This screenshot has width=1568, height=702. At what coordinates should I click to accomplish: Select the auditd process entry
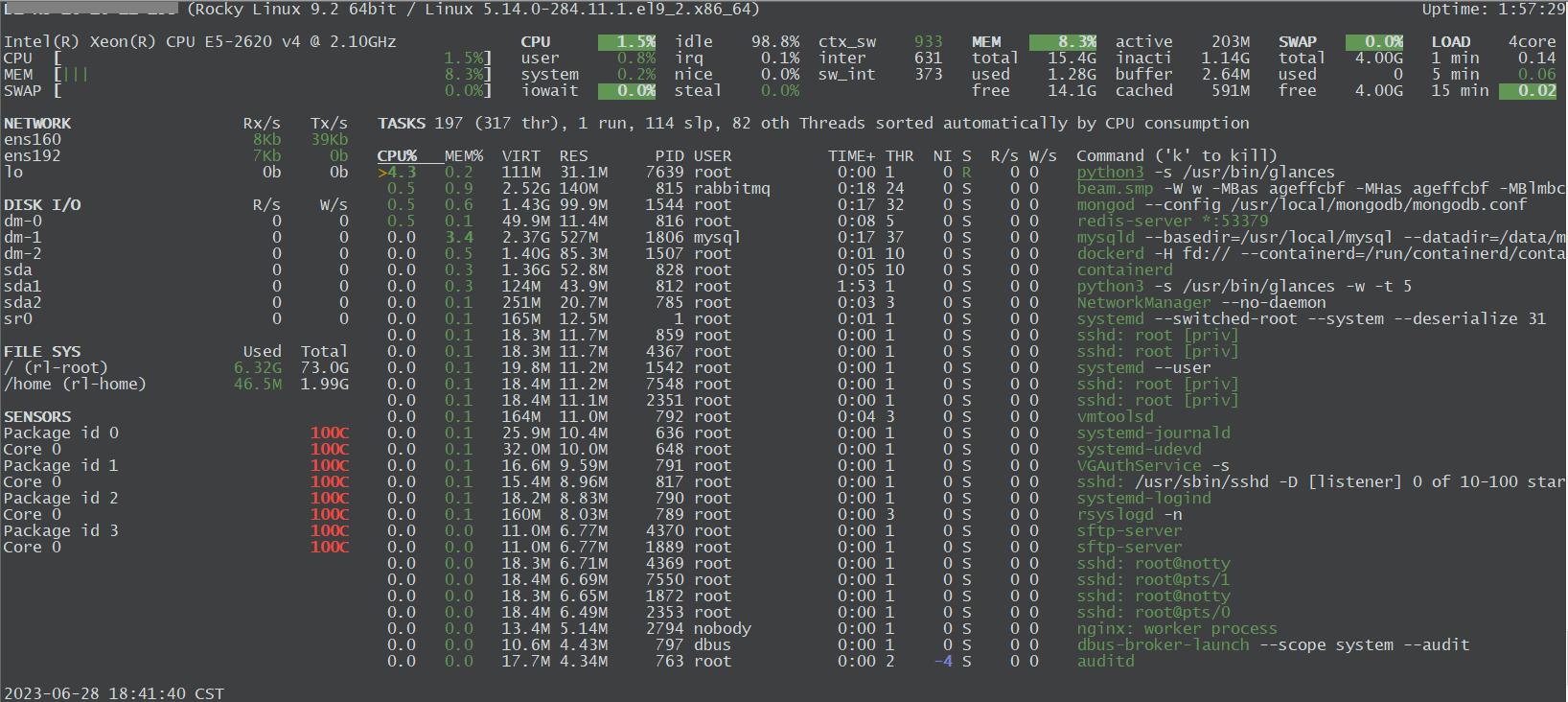tap(1105, 661)
